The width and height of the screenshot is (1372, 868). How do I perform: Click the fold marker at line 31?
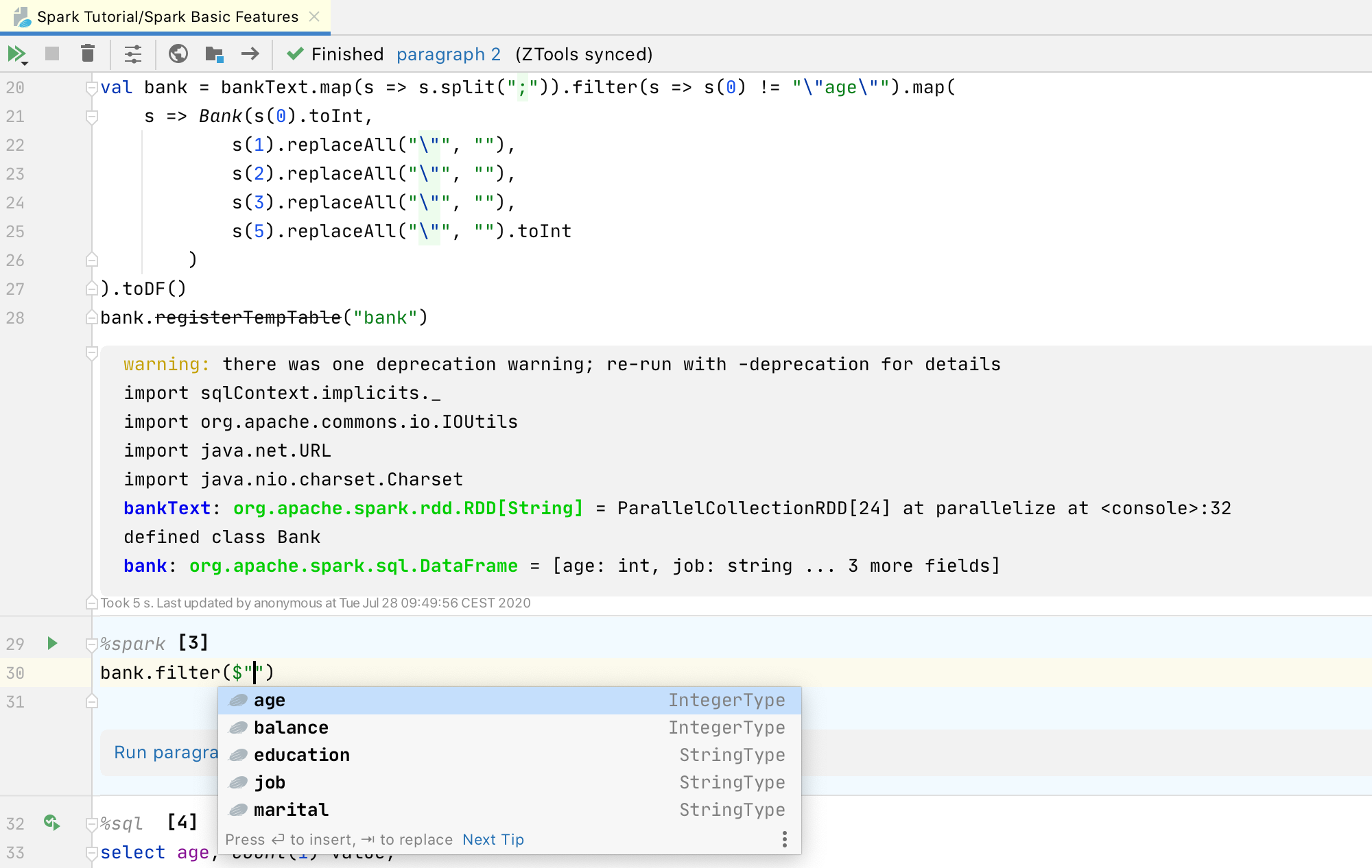click(x=92, y=701)
